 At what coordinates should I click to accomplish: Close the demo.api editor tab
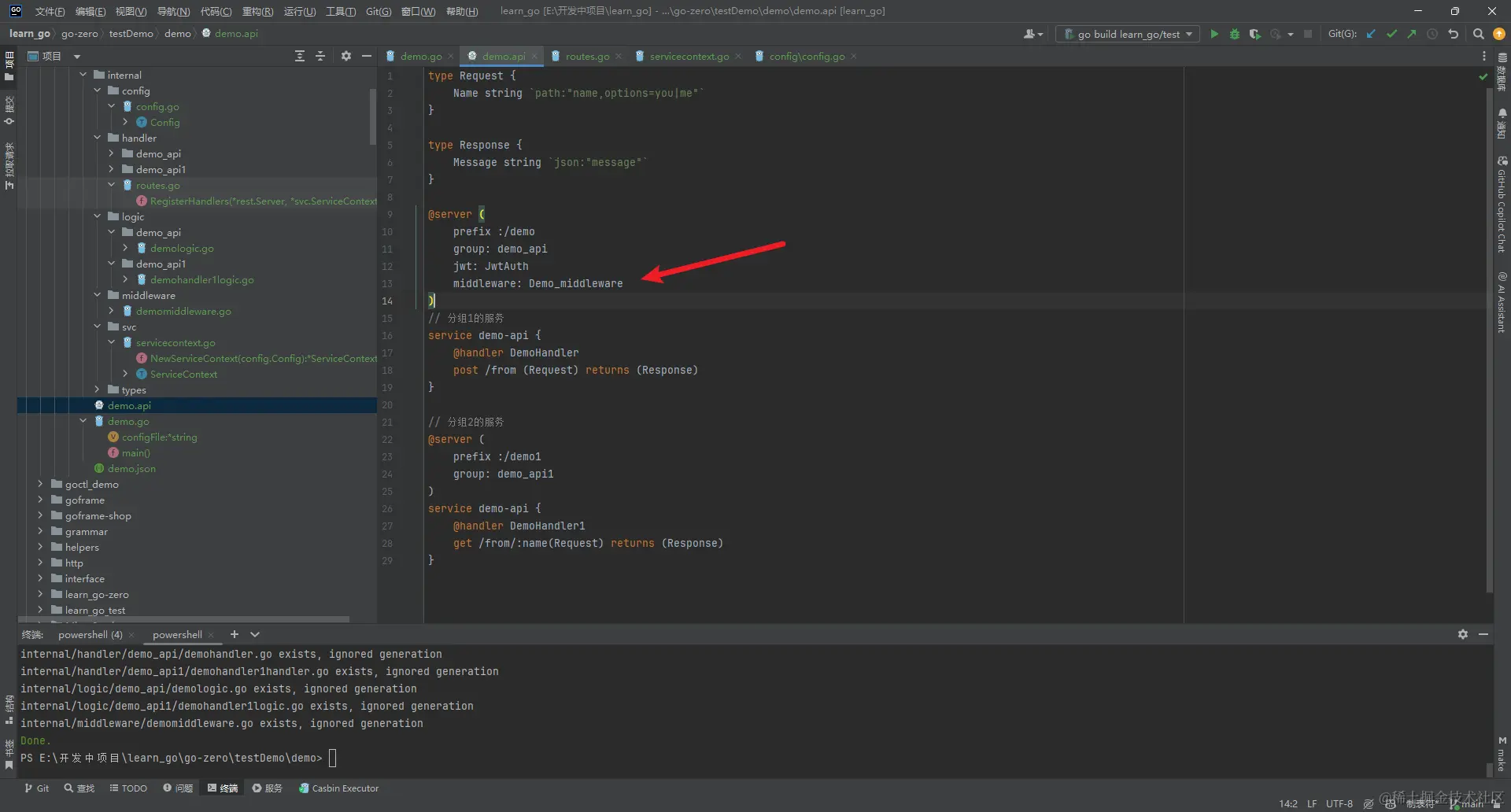[534, 56]
